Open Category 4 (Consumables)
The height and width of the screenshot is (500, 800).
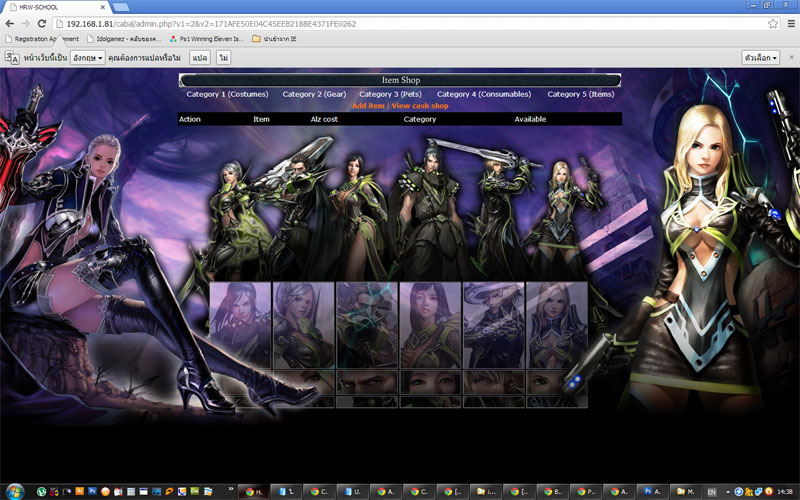(x=484, y=94)
